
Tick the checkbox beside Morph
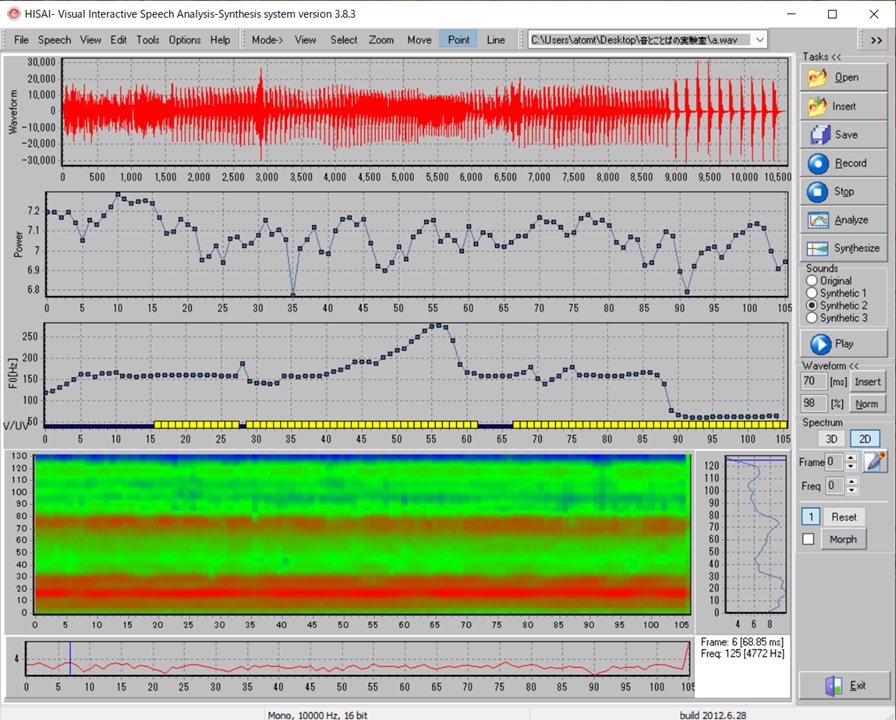pyautogui.click(x=809, y=540)
